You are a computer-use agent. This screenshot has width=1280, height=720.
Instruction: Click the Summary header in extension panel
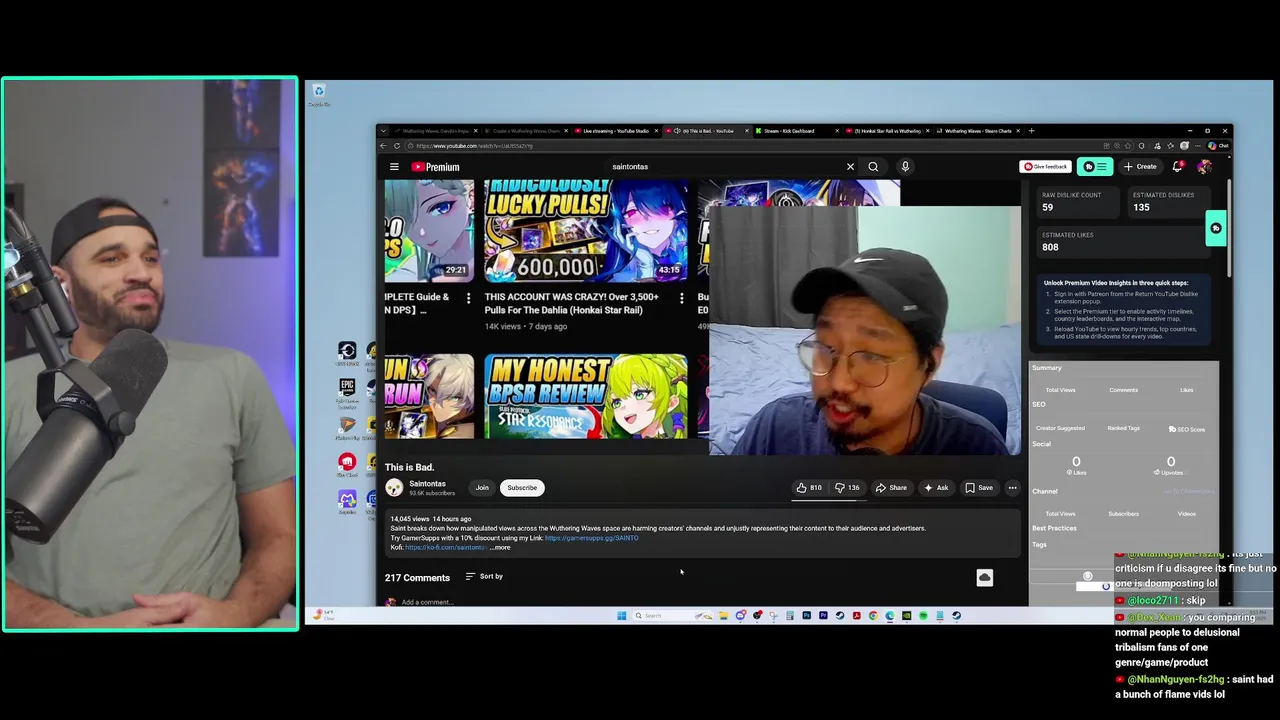click(x=1047, y=368)
